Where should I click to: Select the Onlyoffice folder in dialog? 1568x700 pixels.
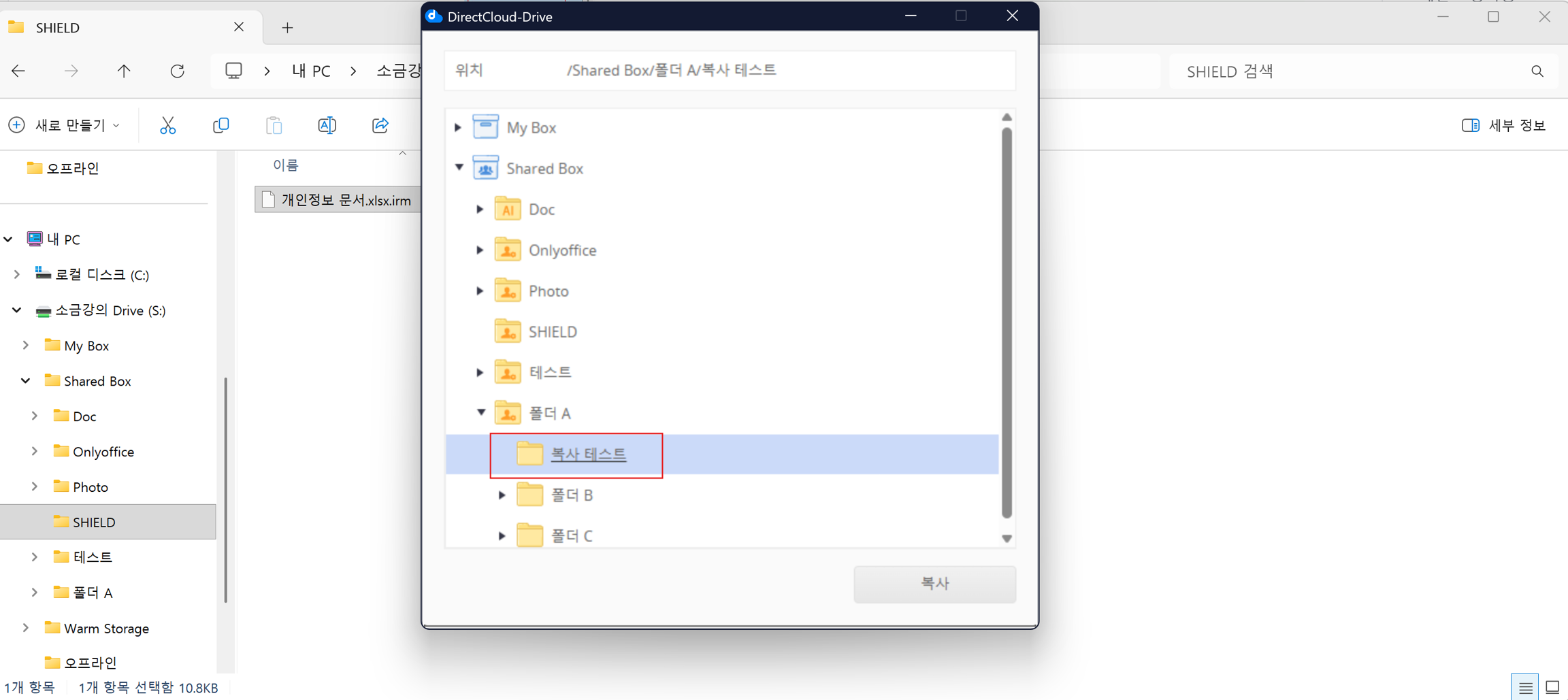pos(561,250)
